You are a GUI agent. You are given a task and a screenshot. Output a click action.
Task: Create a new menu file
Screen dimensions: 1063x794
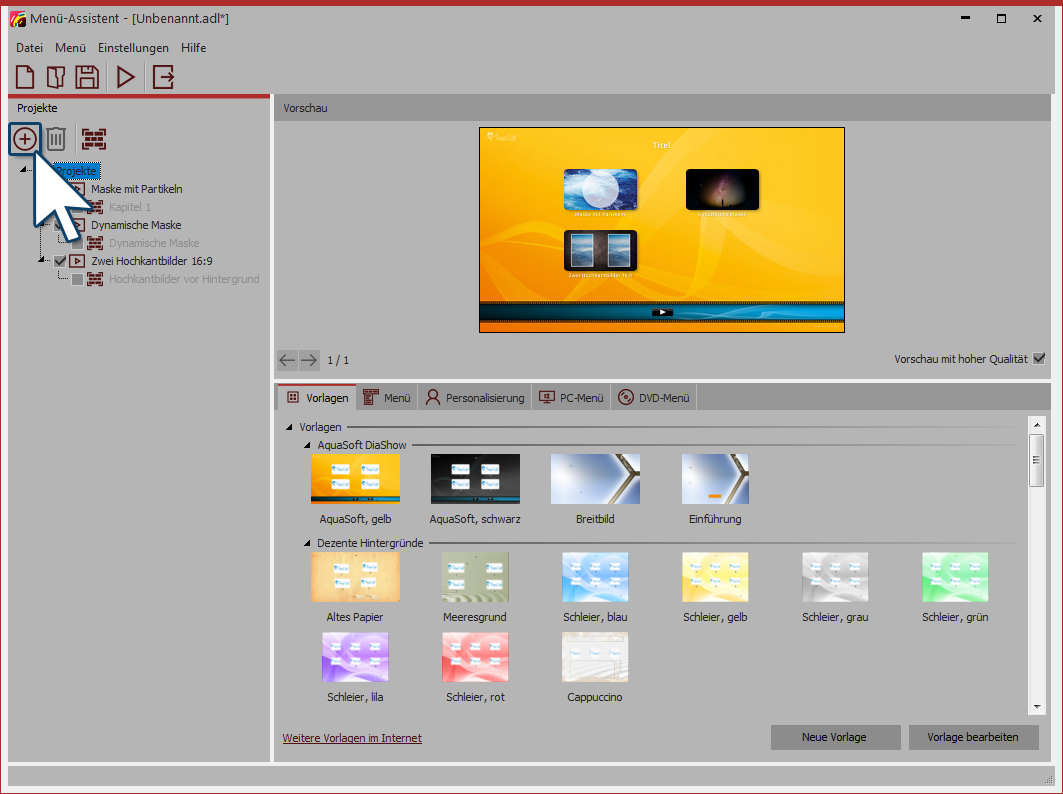coord(25,76)
